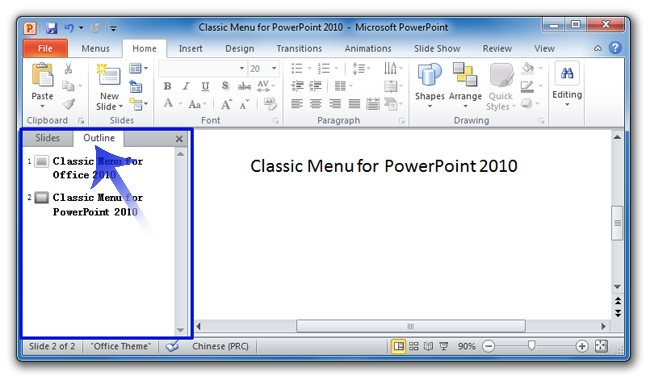Image resolution: width=650 pixels, height=376 pixels.
Task: Align text right in Paragraph group
Action: [x=335, y=103]
